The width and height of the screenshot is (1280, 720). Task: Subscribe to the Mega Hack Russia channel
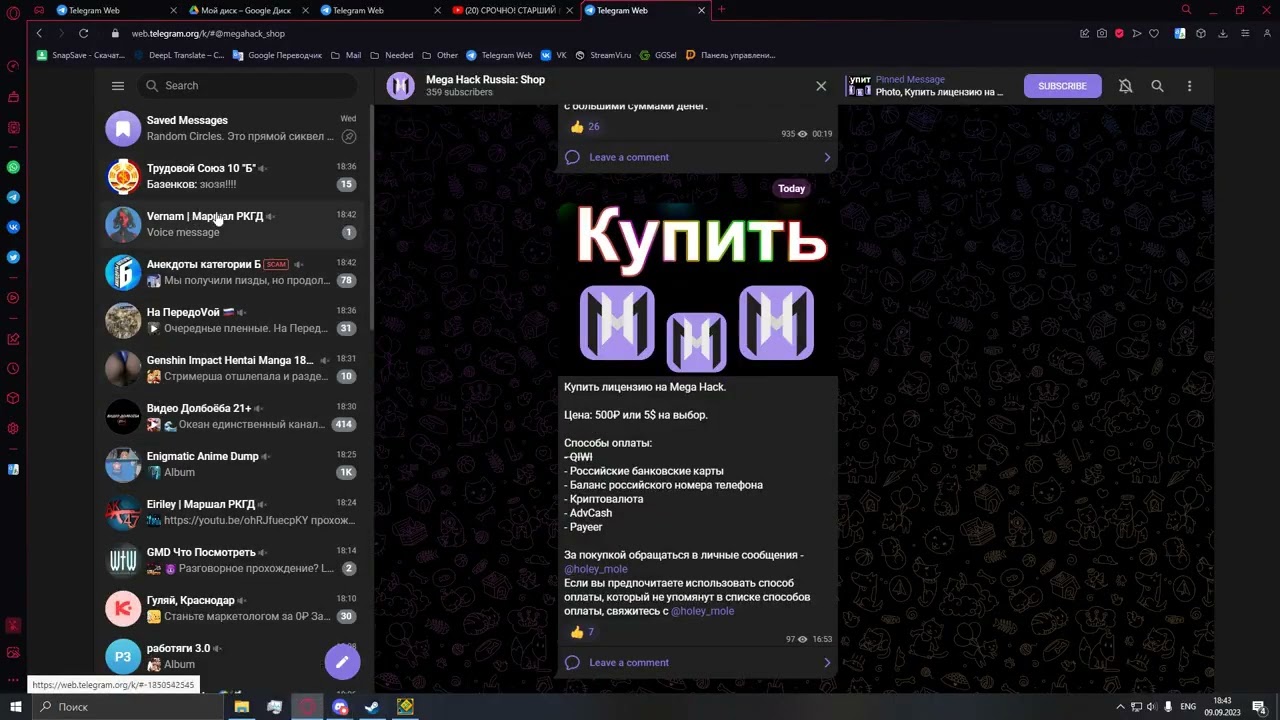click(x=1062, y=86)
